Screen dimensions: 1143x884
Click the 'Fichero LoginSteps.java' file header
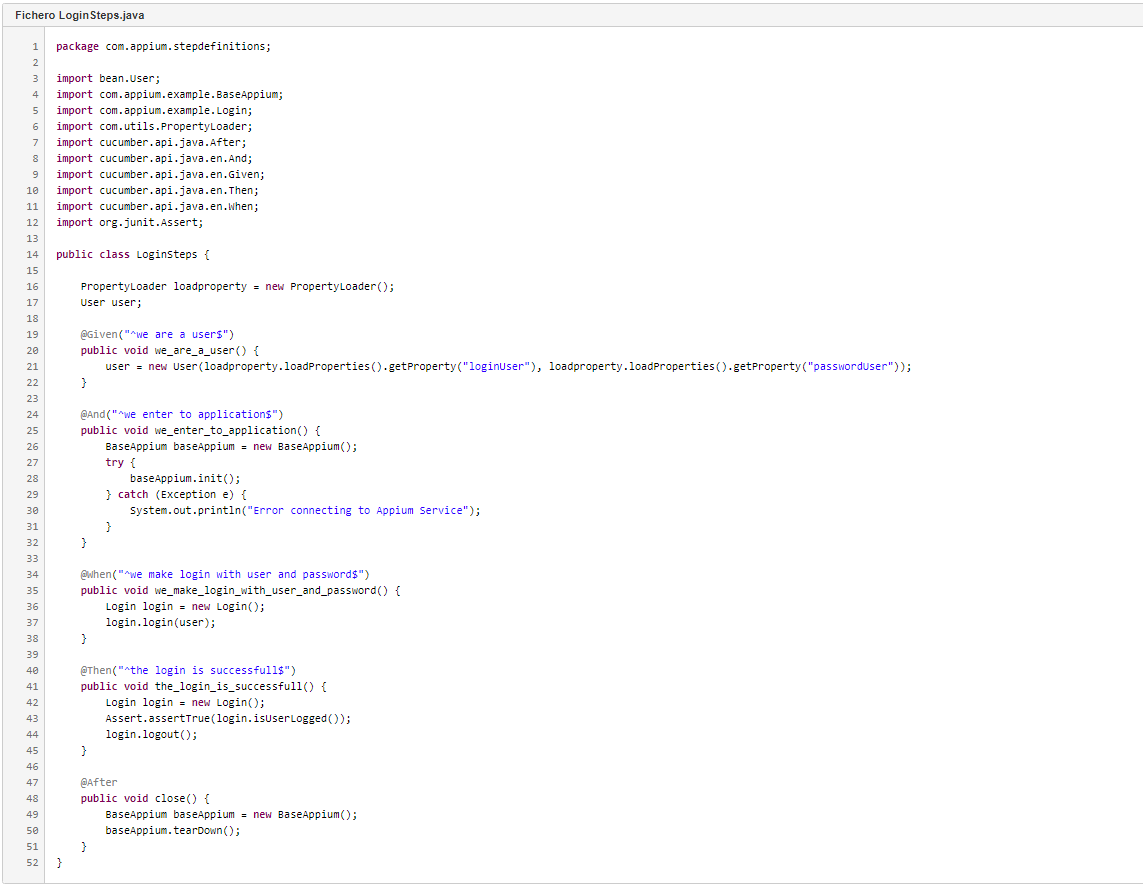click(79, 15)
